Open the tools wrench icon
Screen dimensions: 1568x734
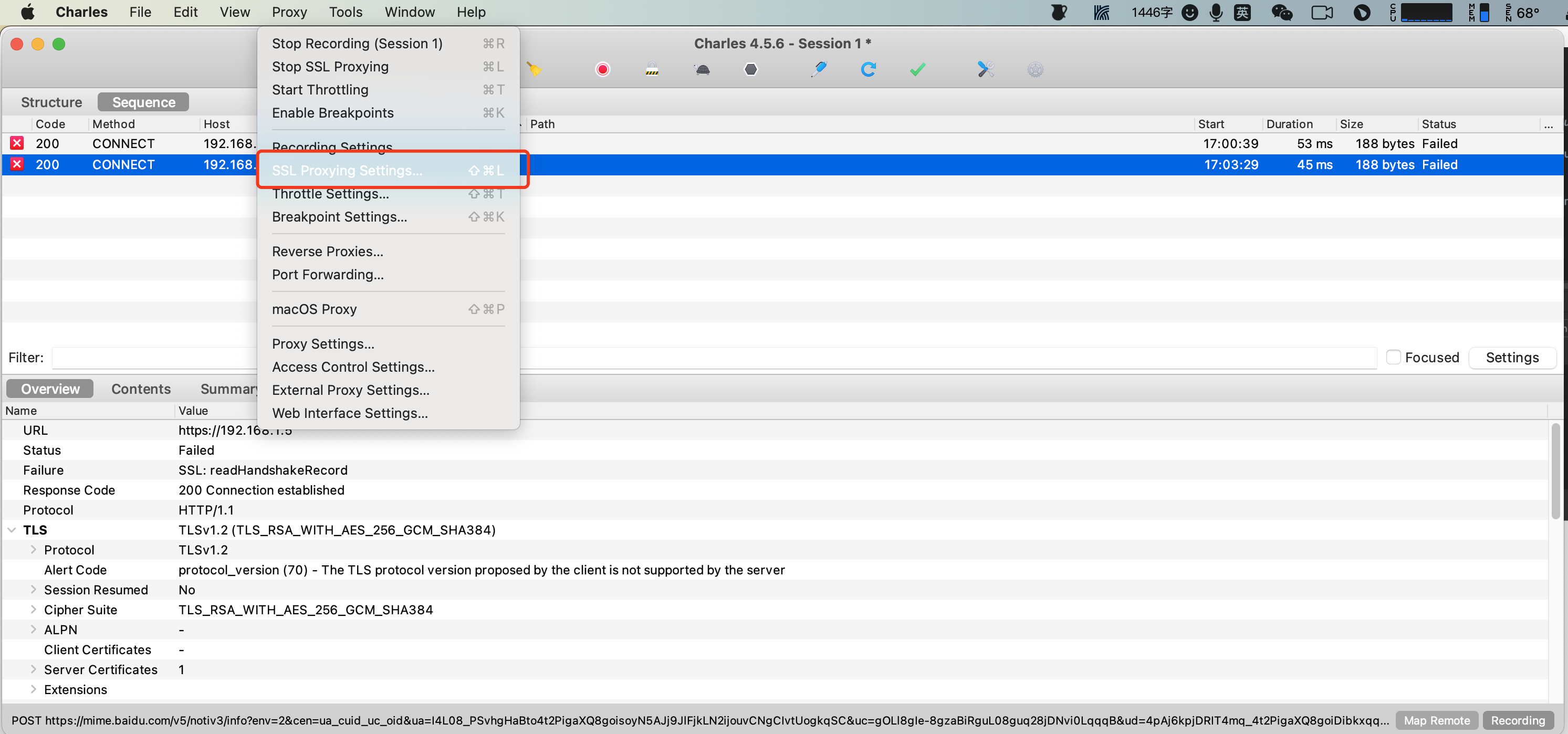coord(986,69)
